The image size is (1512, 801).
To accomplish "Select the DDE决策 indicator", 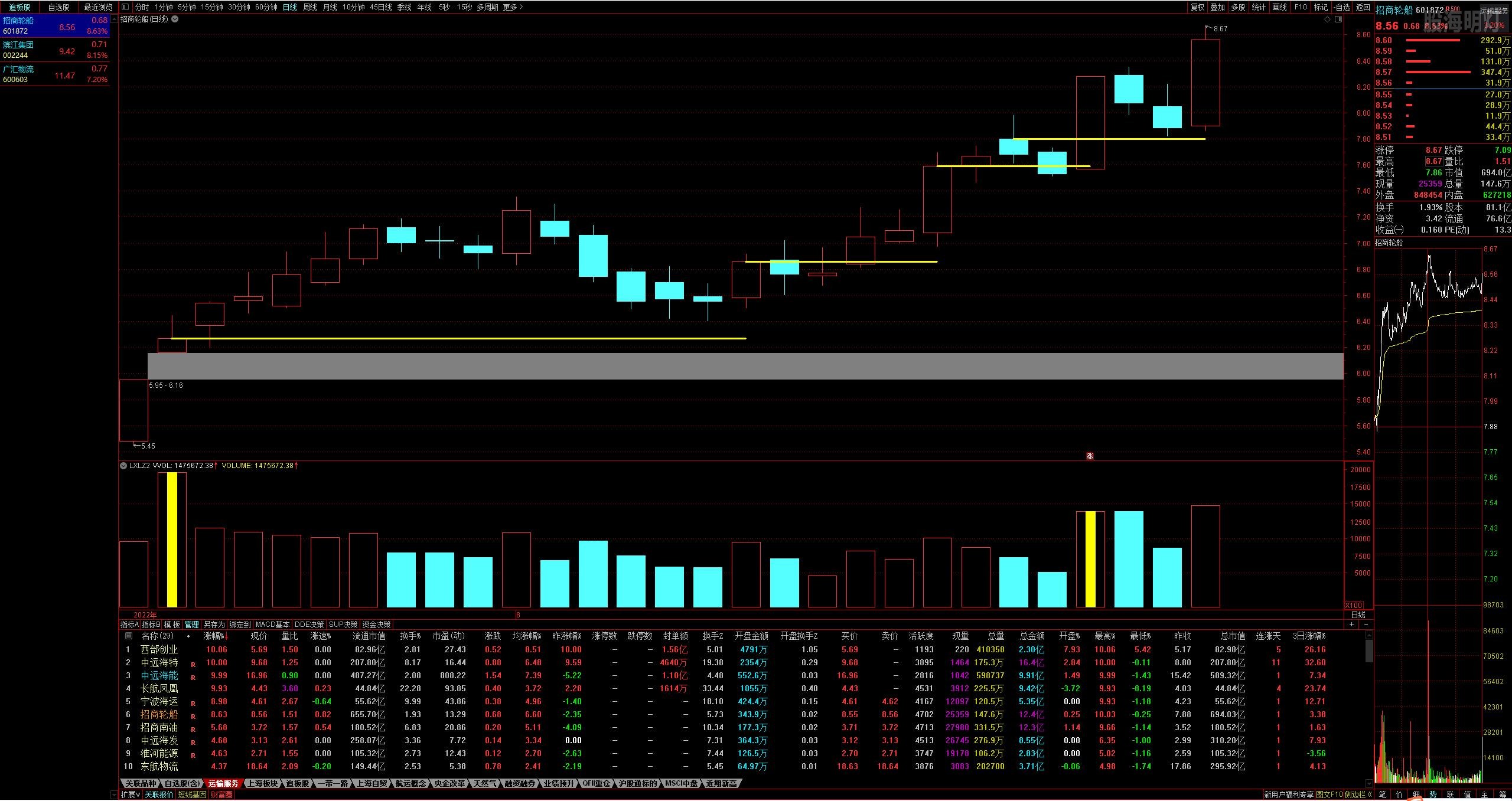I will tap(309, 625).
